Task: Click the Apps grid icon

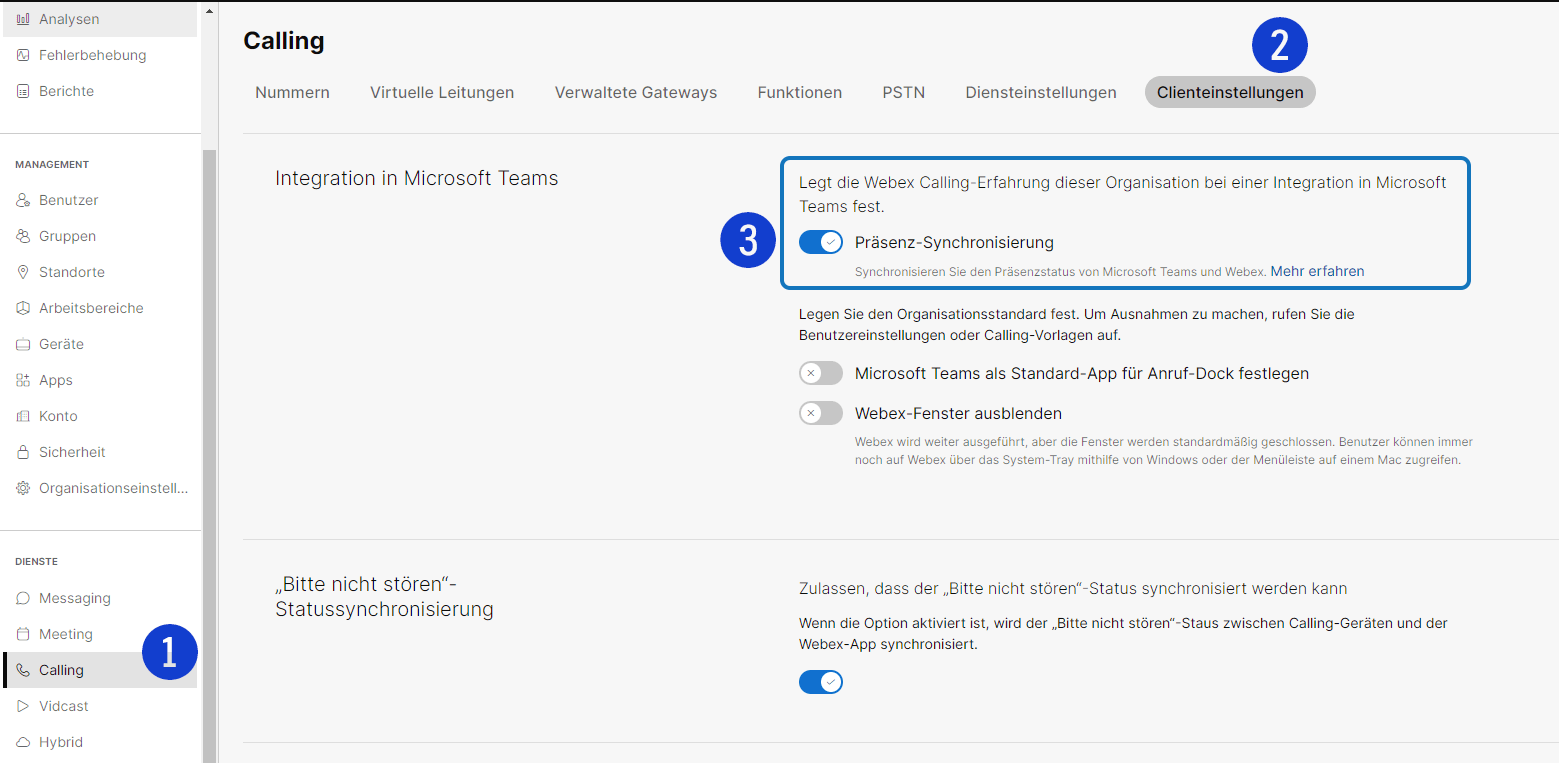Action: click(23, 380)
